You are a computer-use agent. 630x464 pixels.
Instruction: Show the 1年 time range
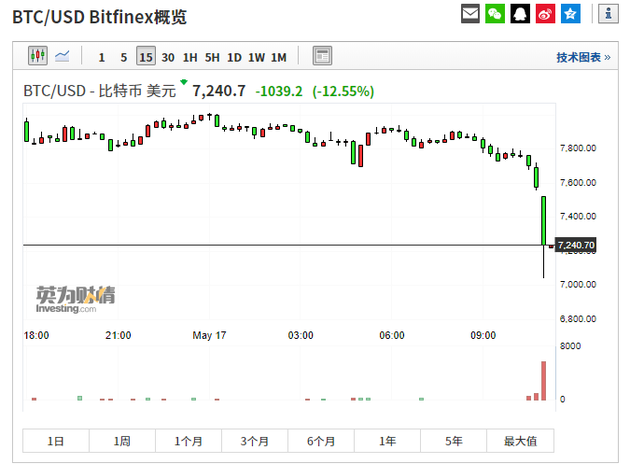(387, 441)
